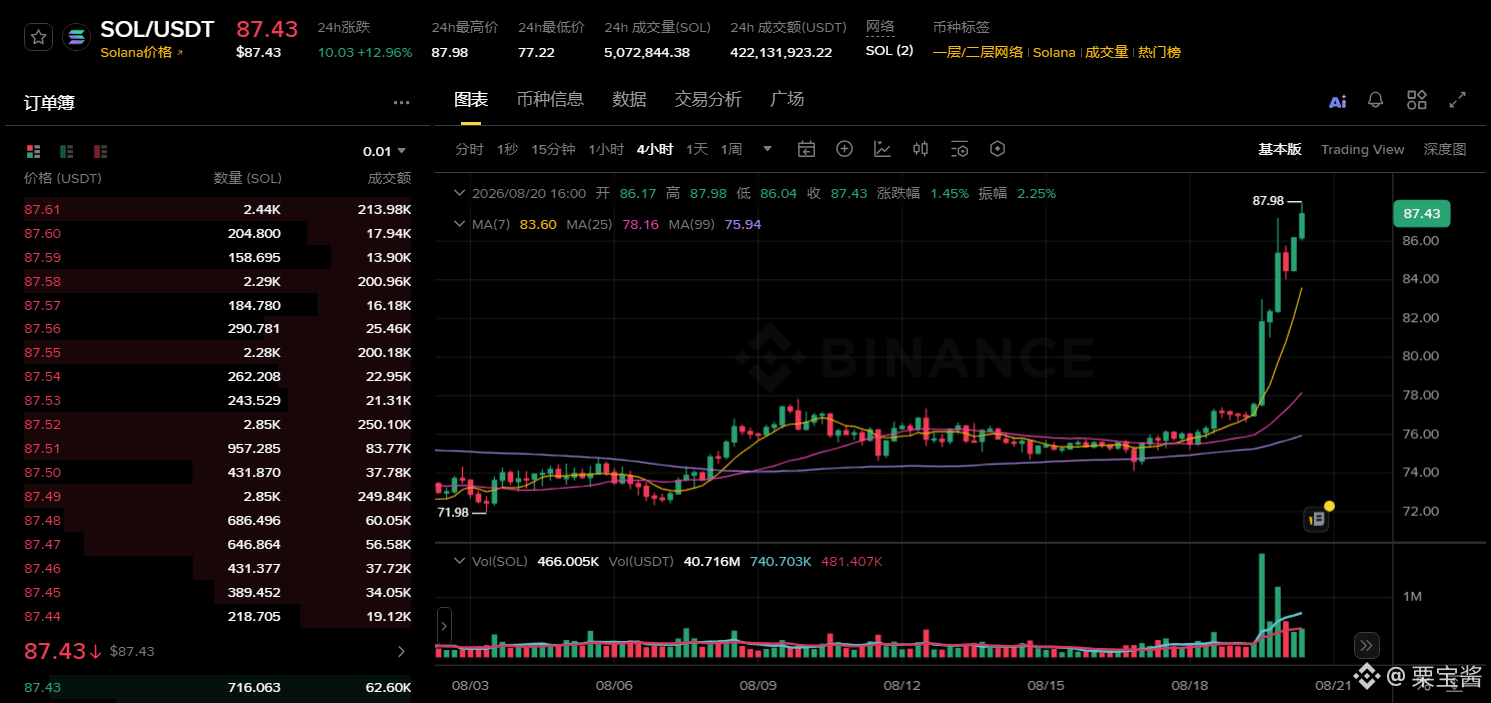Click the 网络 SOL (2) info

tap(889, 40)
